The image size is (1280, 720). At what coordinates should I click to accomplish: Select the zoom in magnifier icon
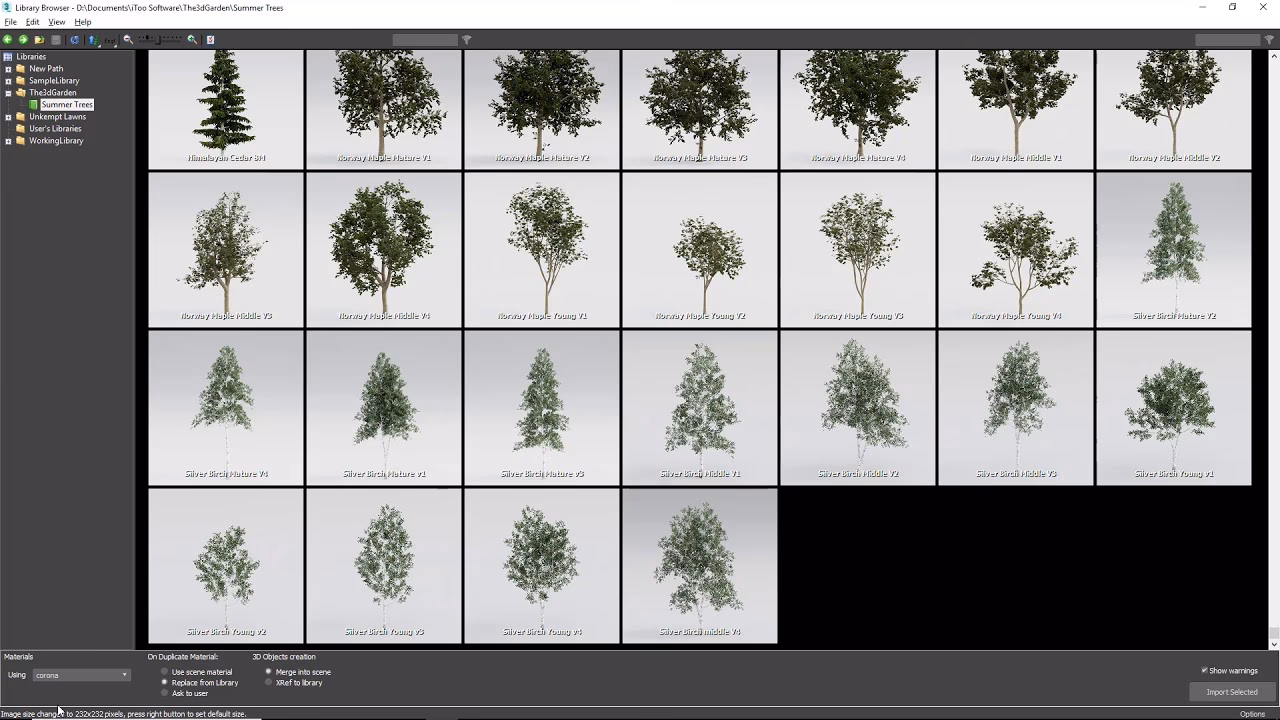pyautogui.click(x=191, y=40)
